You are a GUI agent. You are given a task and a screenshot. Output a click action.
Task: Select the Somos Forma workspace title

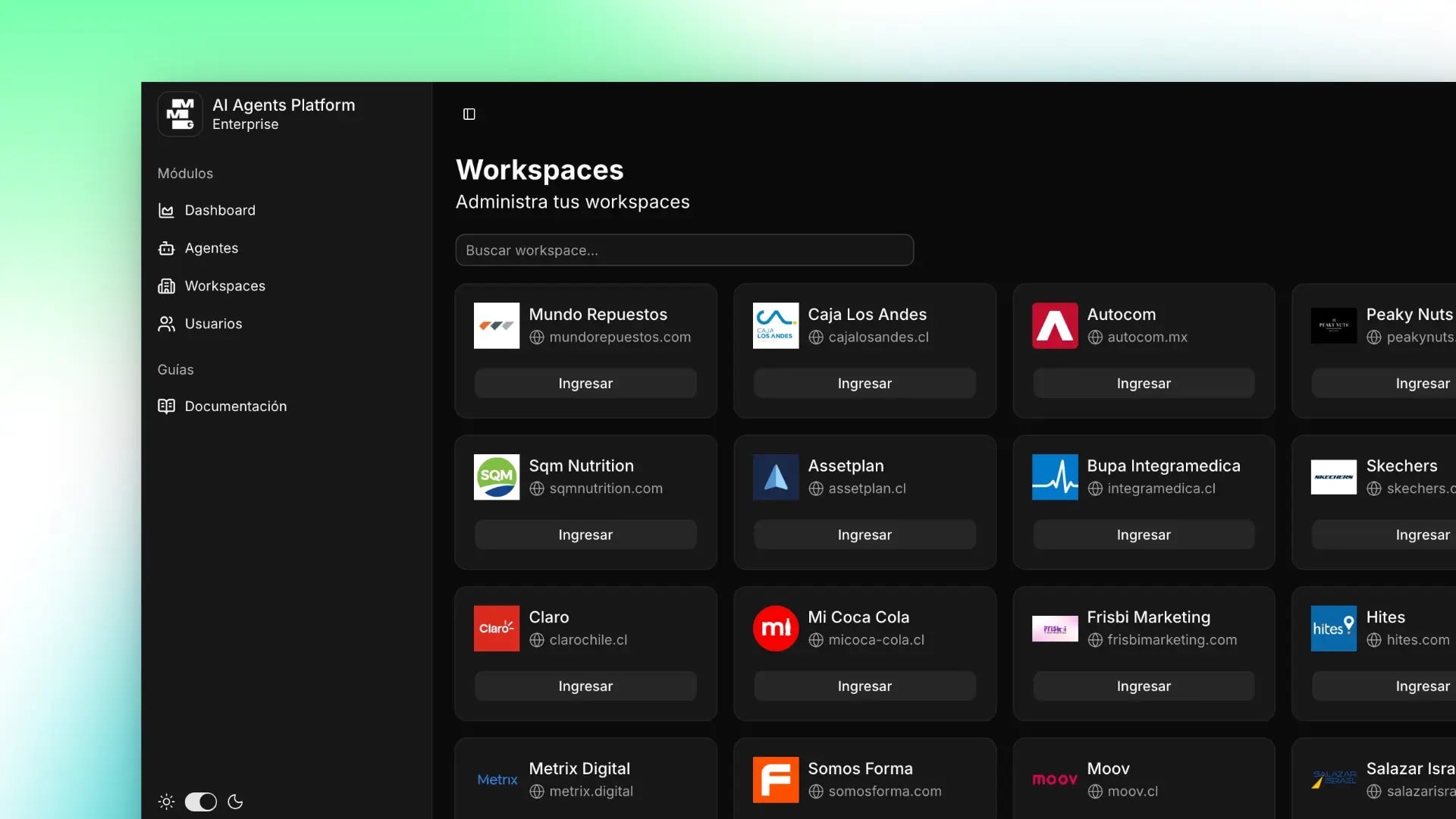[860, 769]
